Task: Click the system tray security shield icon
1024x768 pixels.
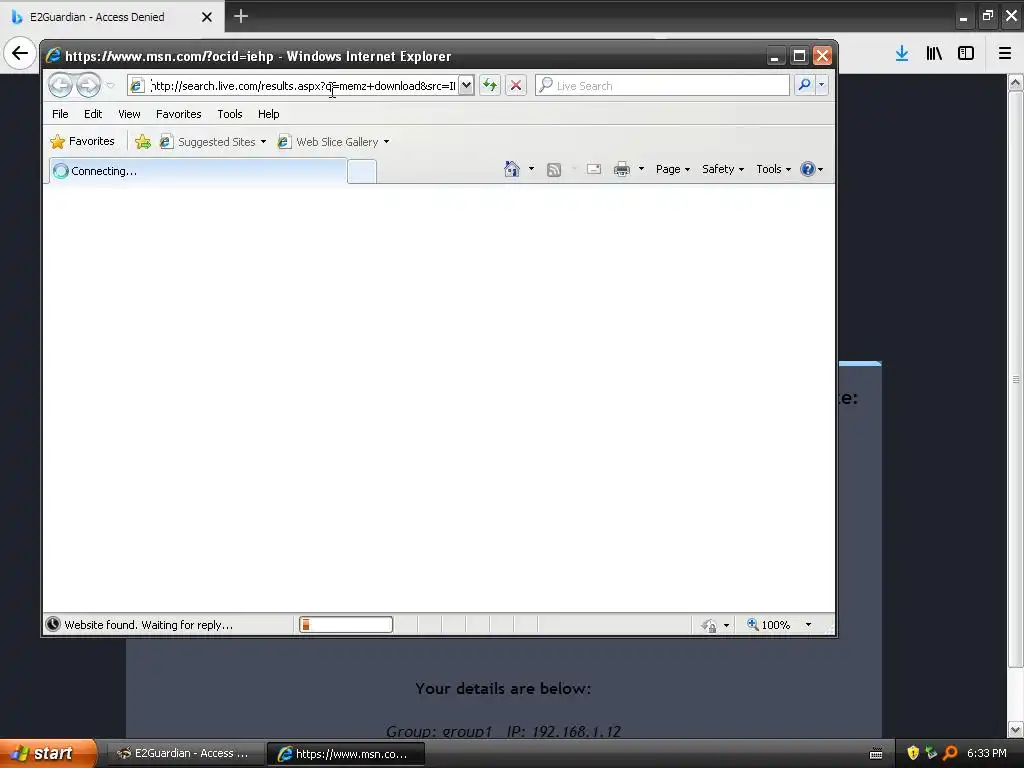Action: tap(913, 753)
